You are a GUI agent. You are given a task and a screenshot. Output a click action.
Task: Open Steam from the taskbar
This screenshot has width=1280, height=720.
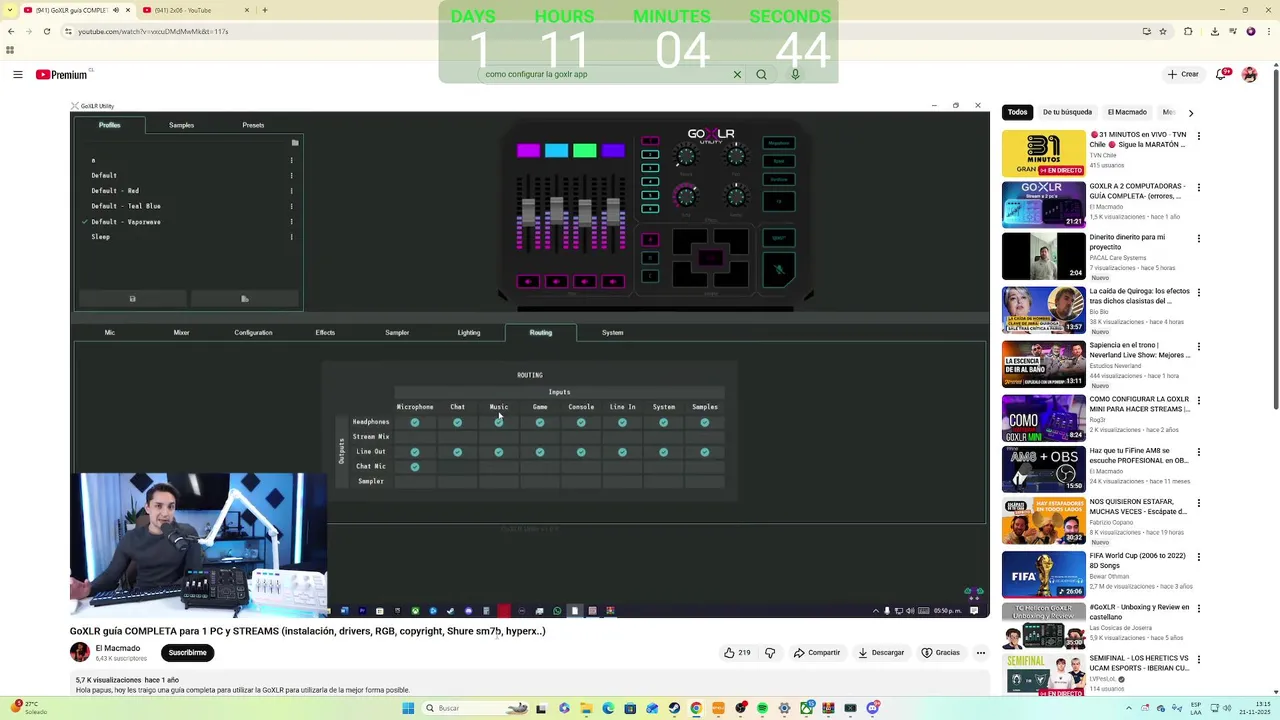coord(674,708)
